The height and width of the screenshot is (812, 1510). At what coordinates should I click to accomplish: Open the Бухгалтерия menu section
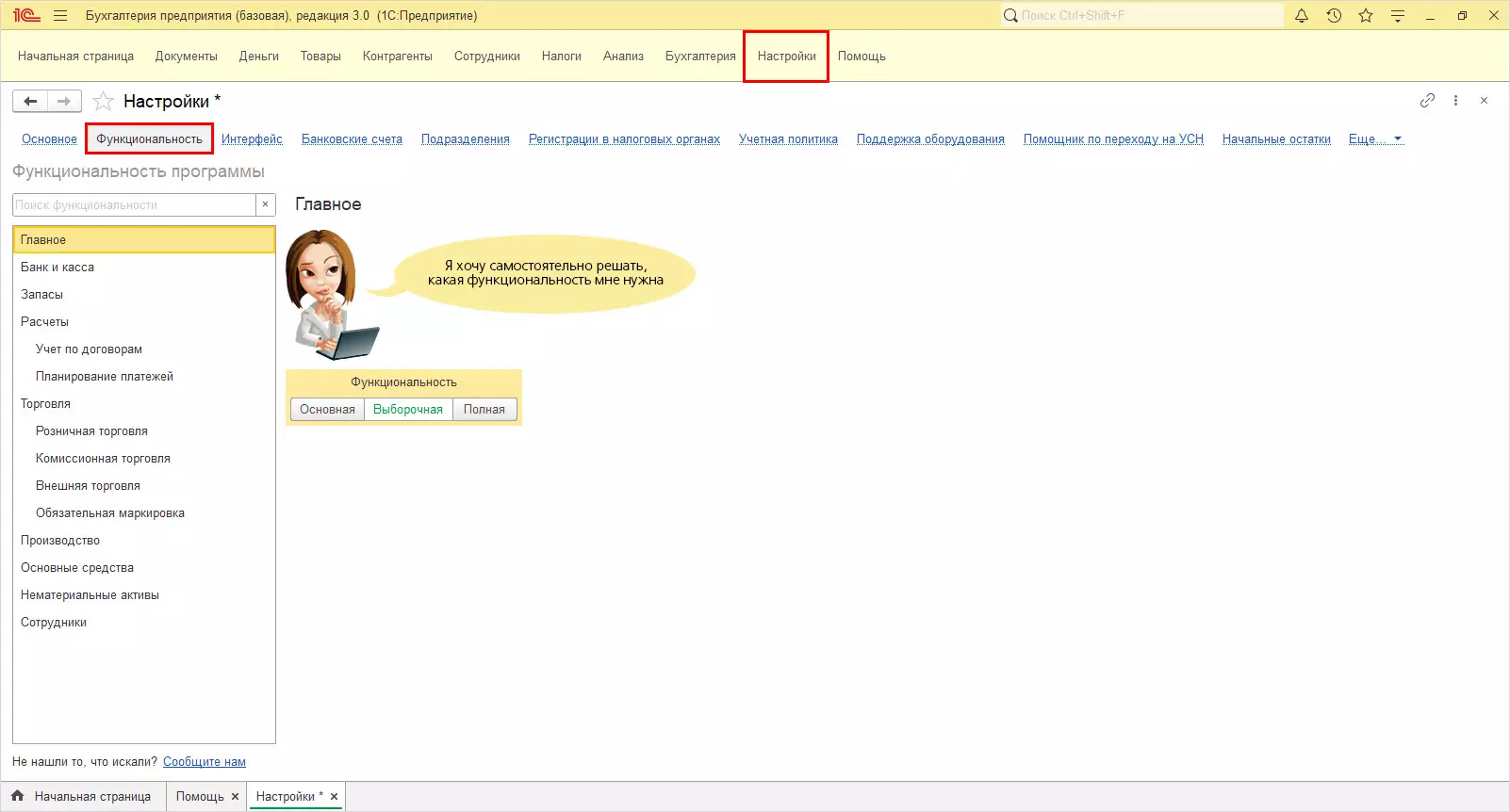coord(700,57)
